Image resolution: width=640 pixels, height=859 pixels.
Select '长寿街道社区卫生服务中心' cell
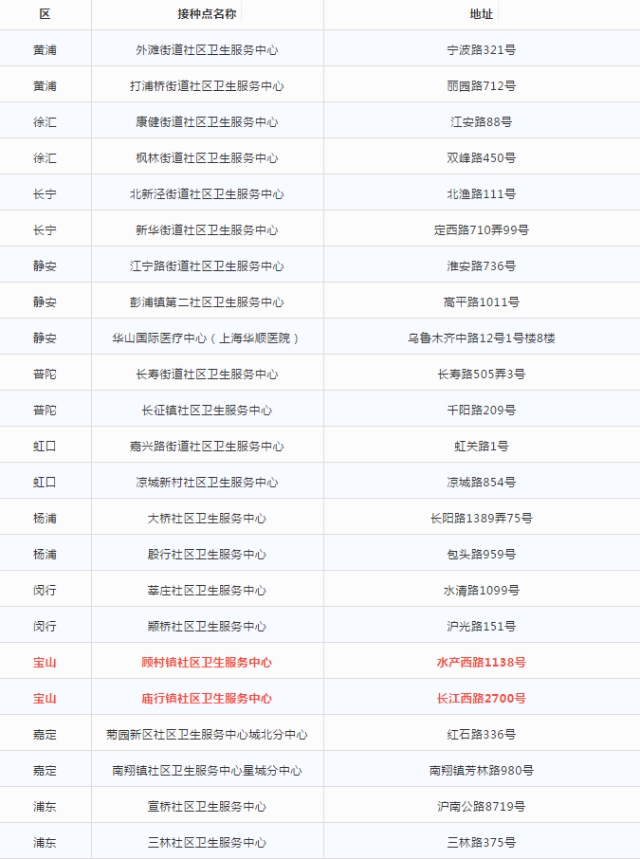point(207,374)
